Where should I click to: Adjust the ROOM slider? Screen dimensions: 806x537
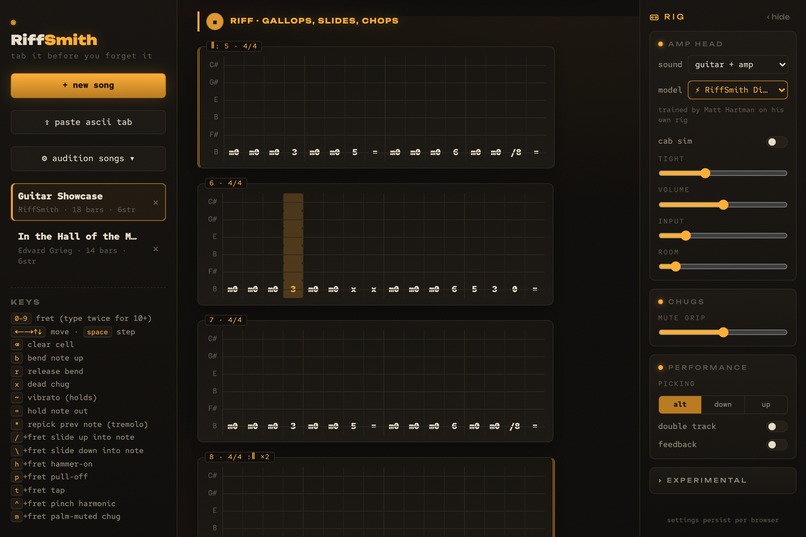pyautogui.click(x=723, y=267)
